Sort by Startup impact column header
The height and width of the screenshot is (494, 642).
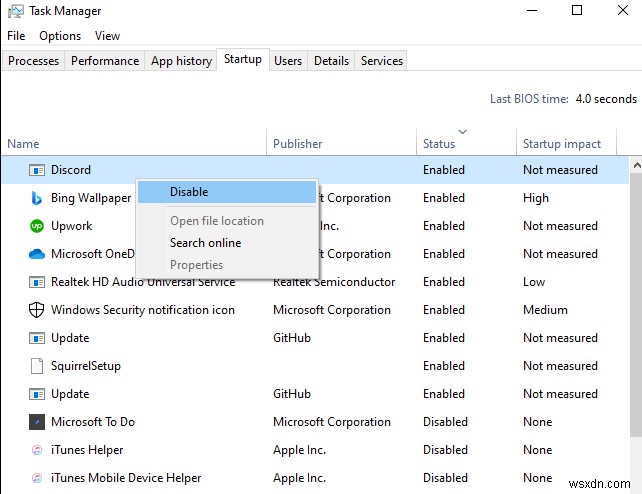pos(561,144)
